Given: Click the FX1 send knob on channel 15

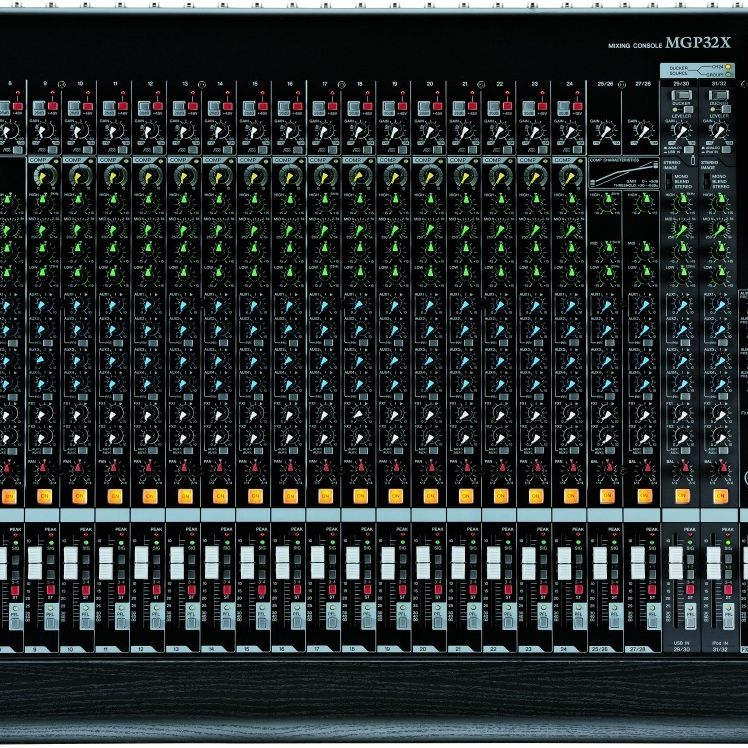Looking at the screenshot, I should [x=253, y=414].
